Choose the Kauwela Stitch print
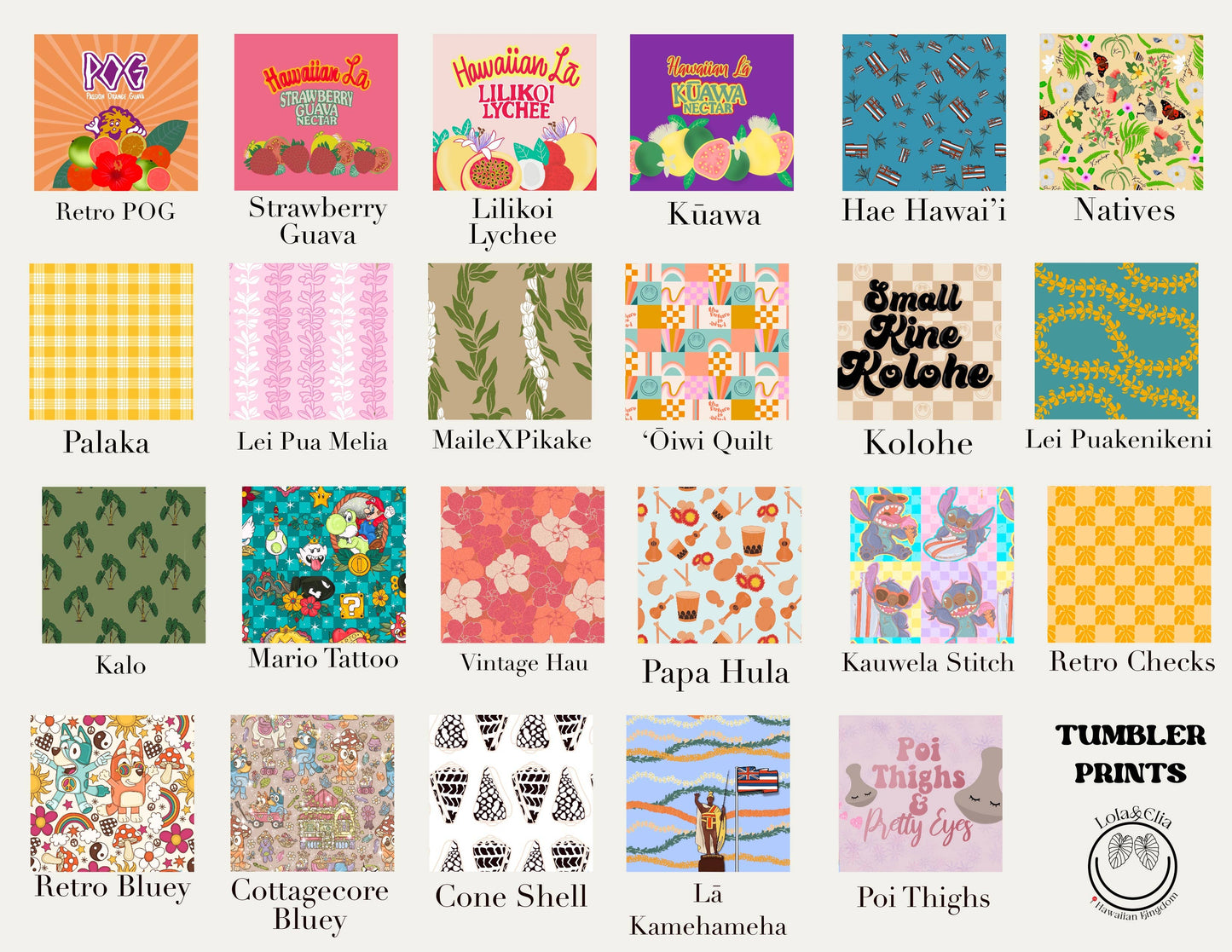 click(932, 565)
